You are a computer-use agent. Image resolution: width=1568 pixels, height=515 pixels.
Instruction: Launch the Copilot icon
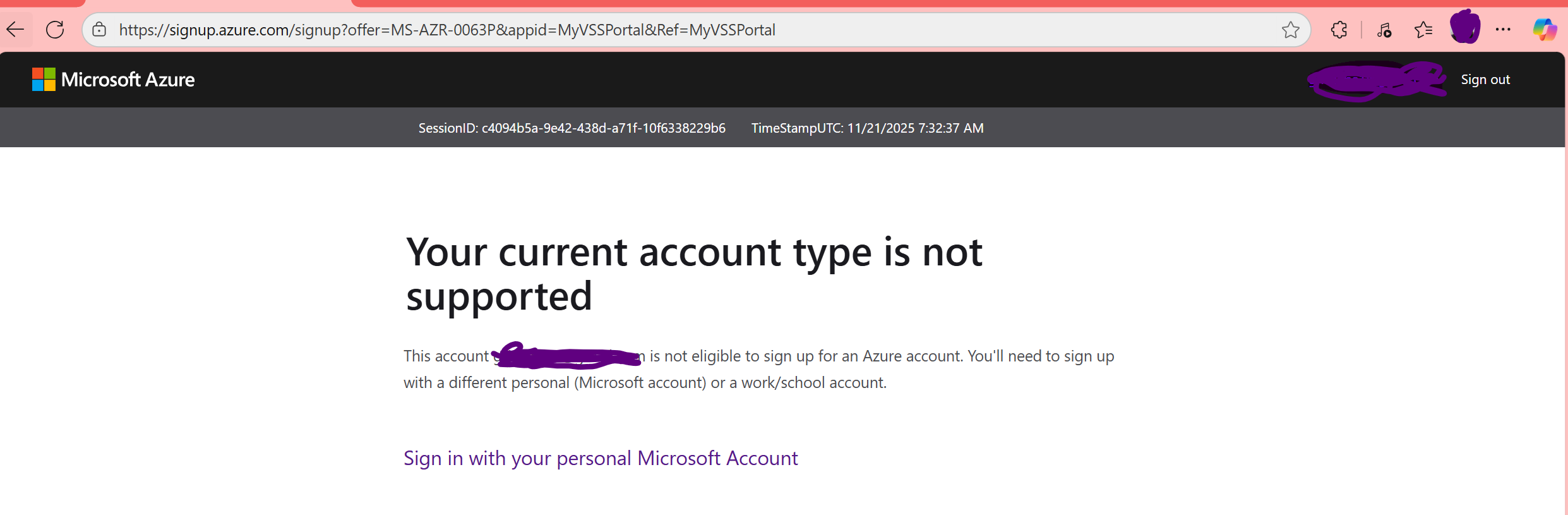tap(1545, 30)
